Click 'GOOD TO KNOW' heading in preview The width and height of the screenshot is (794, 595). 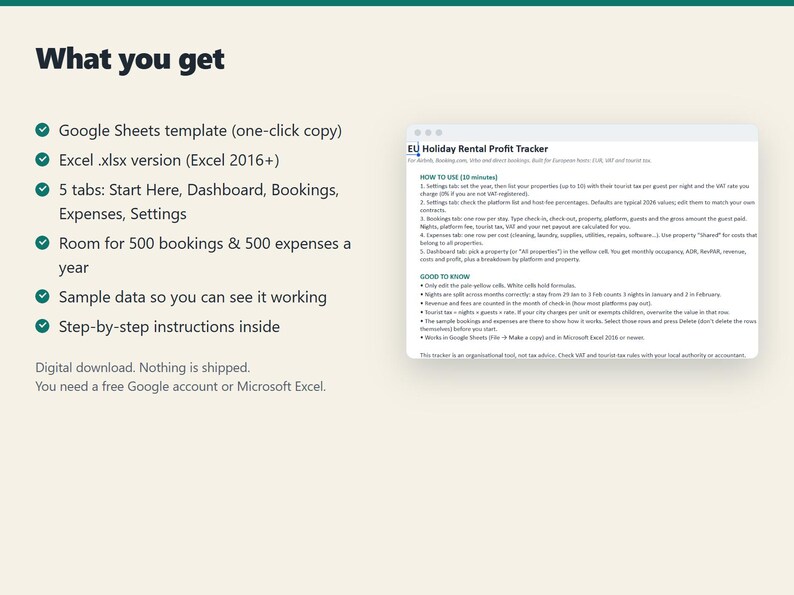pos(445,276)
